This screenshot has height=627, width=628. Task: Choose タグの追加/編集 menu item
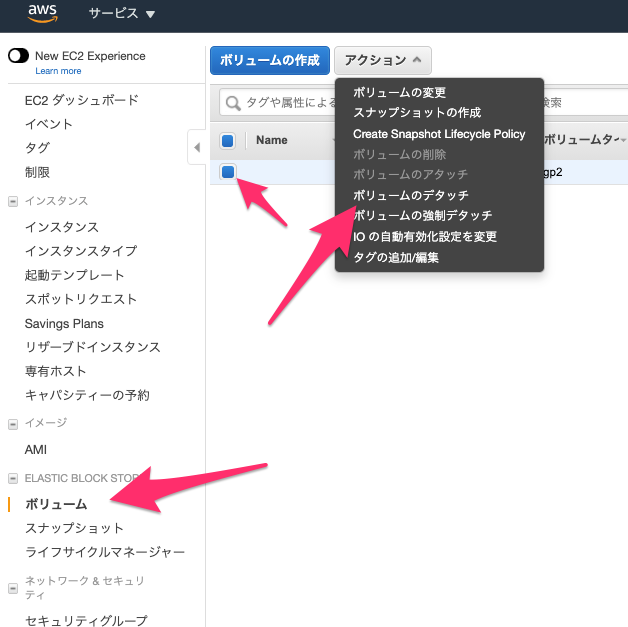[x=396, y=257]
